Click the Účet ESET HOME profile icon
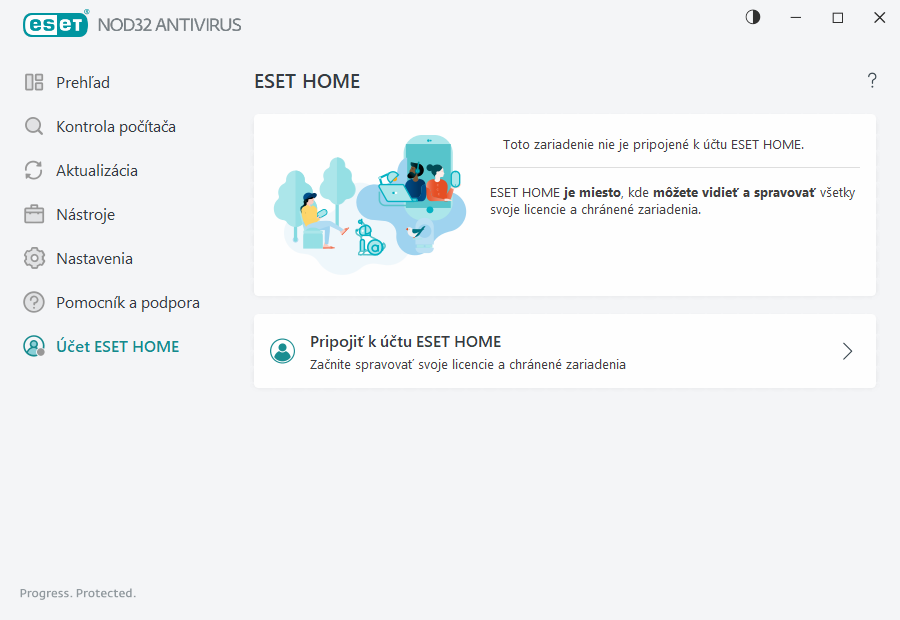Image resolution: width=900 pixels, height=620 pixels. coord(34,347)
